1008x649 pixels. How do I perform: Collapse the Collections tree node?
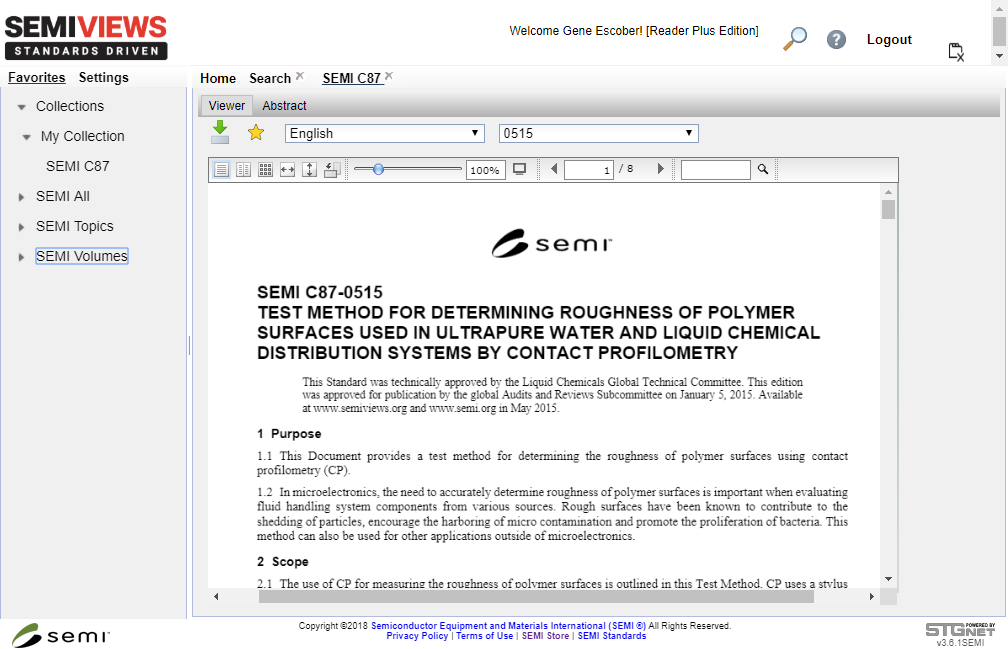pyautogui.click(x=22, y=107)
